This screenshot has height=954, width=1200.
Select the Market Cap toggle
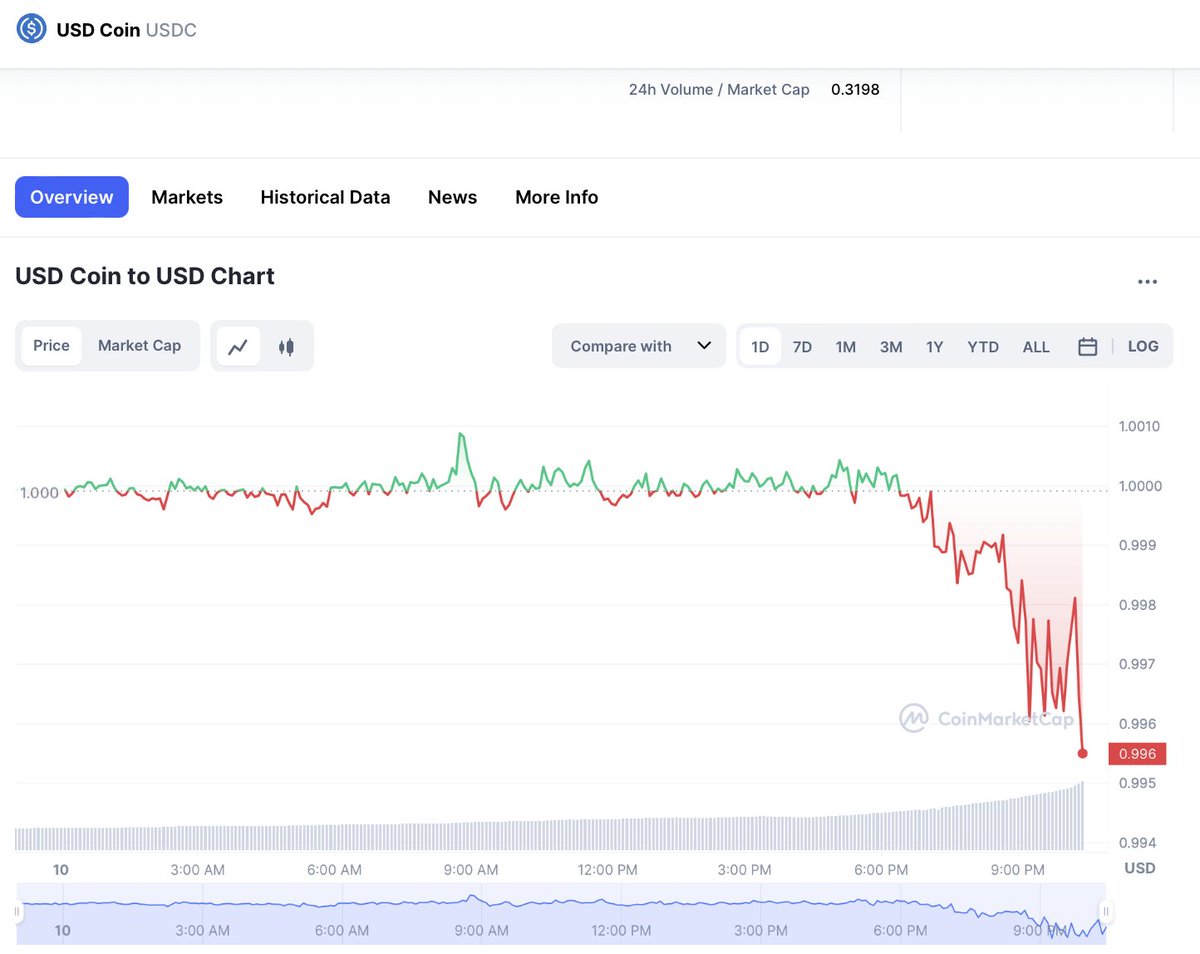coord(140,346)
